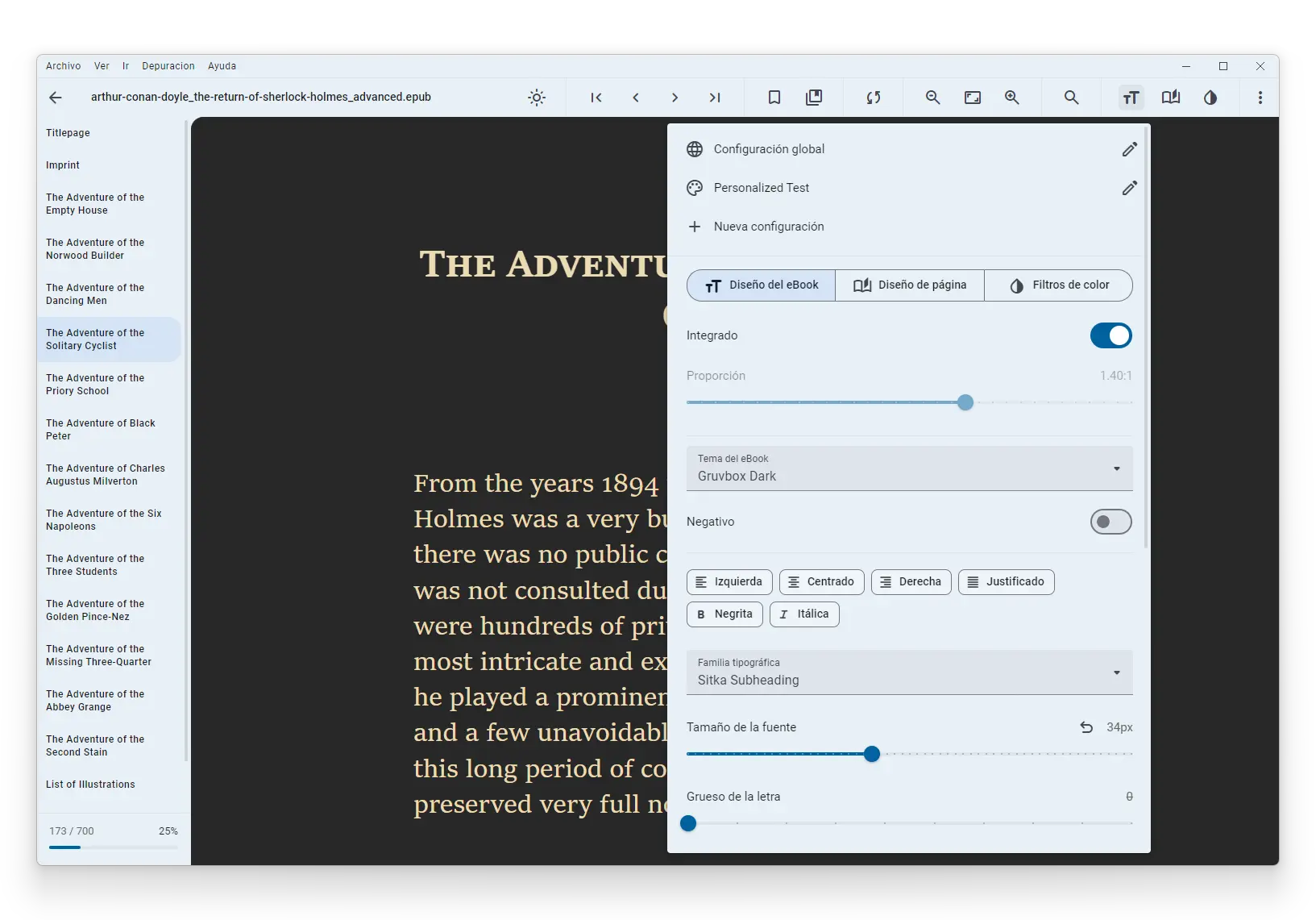The width and height of the screenshot is (1316, 920).
Task: Select the Filtros de color tab
Action: [x=1059, y=285]
